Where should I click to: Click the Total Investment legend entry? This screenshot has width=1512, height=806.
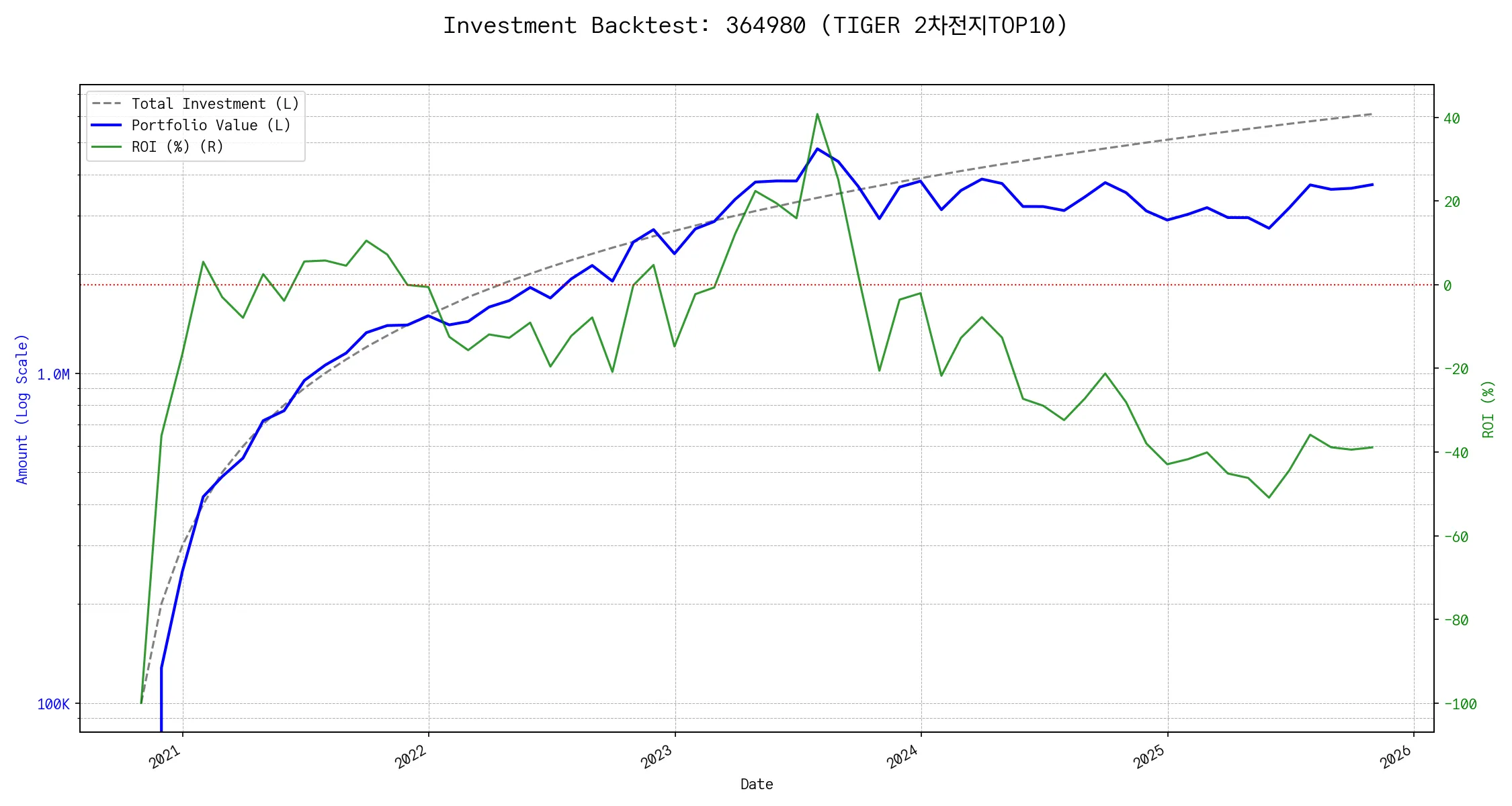point(215,104)
